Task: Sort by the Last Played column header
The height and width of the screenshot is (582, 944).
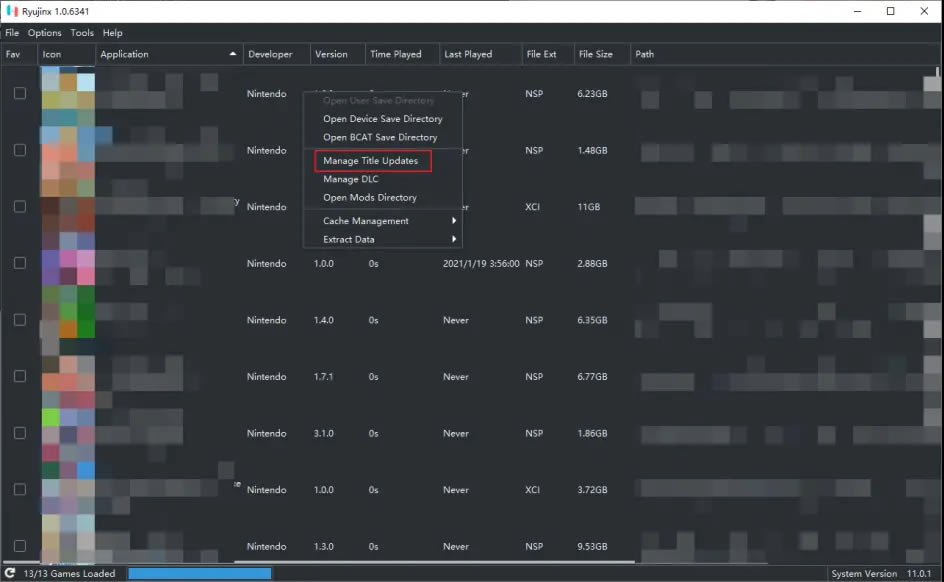Action: [x=466, y=54]
